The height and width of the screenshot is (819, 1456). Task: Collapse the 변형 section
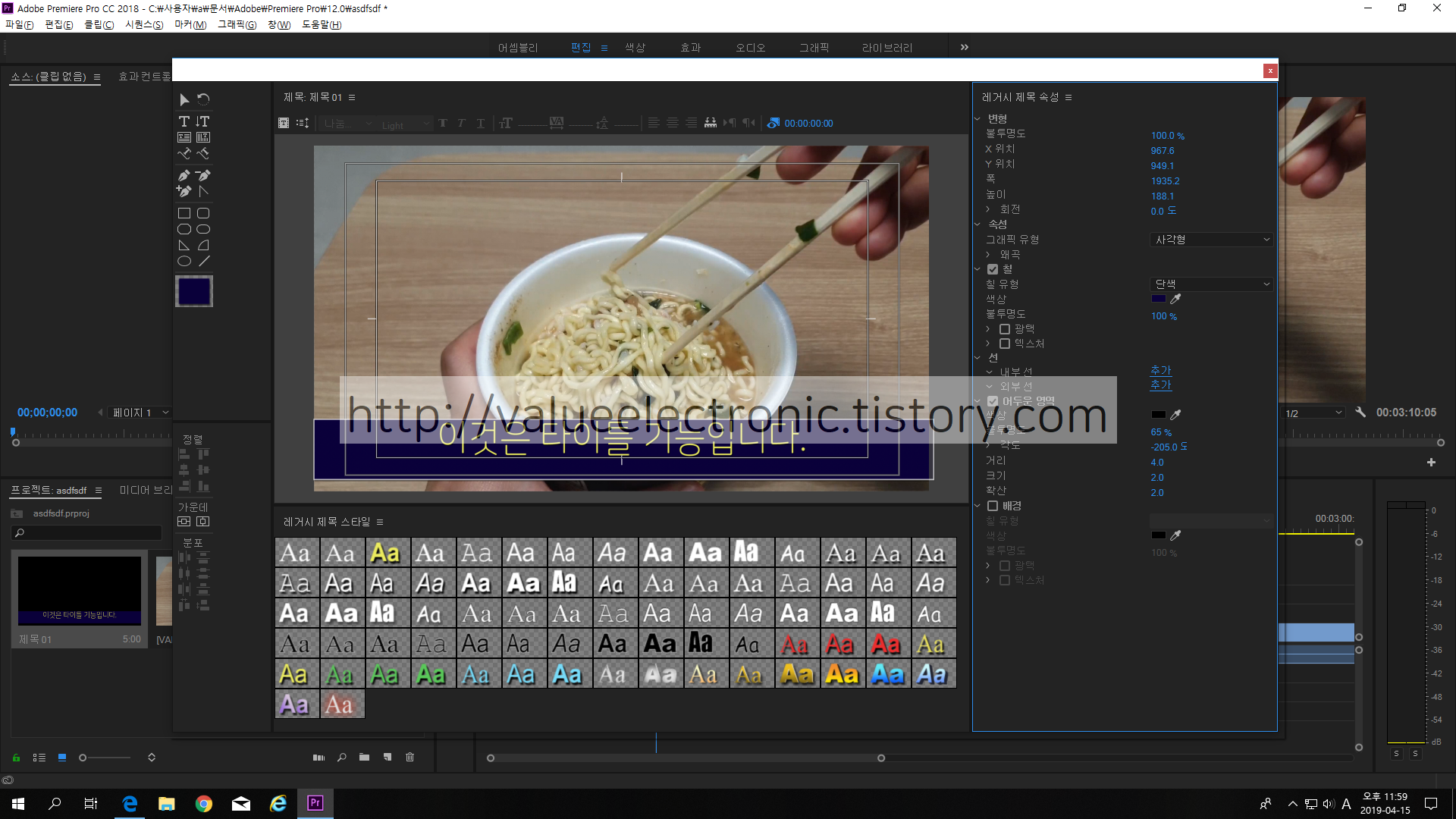point(977,119)
